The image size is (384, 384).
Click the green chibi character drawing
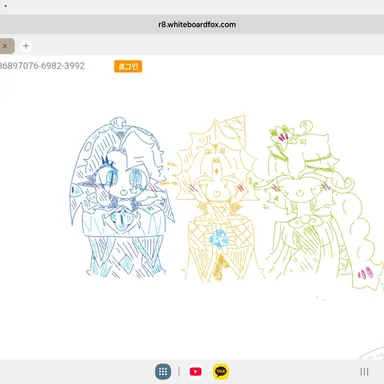pyautogui.click(x=320, y=205)
